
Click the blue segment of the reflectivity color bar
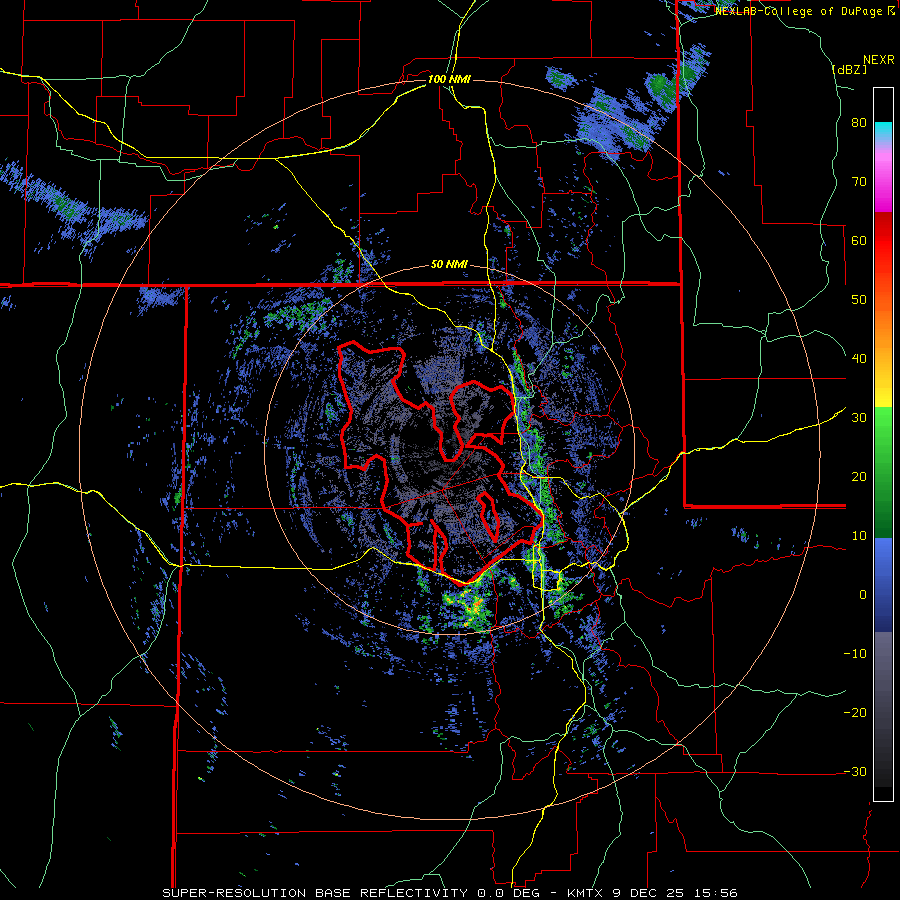coord(883,584)
